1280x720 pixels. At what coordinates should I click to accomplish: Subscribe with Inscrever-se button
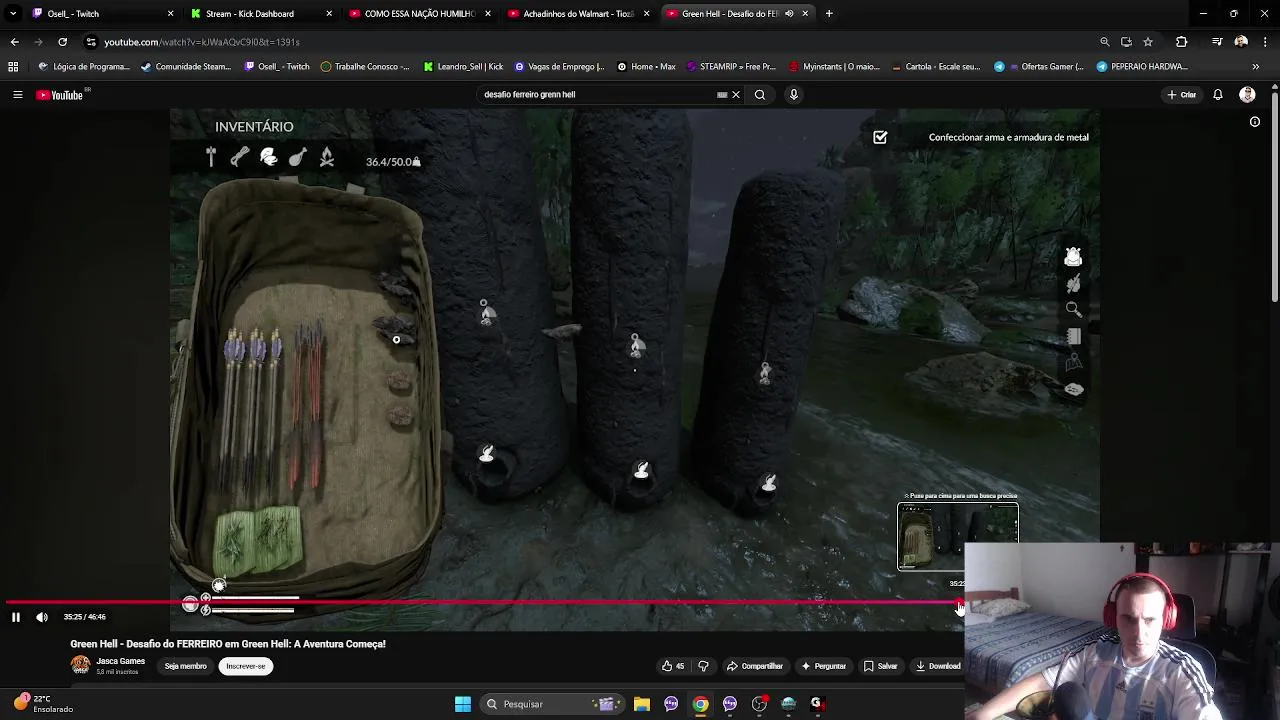coord(246,666)
